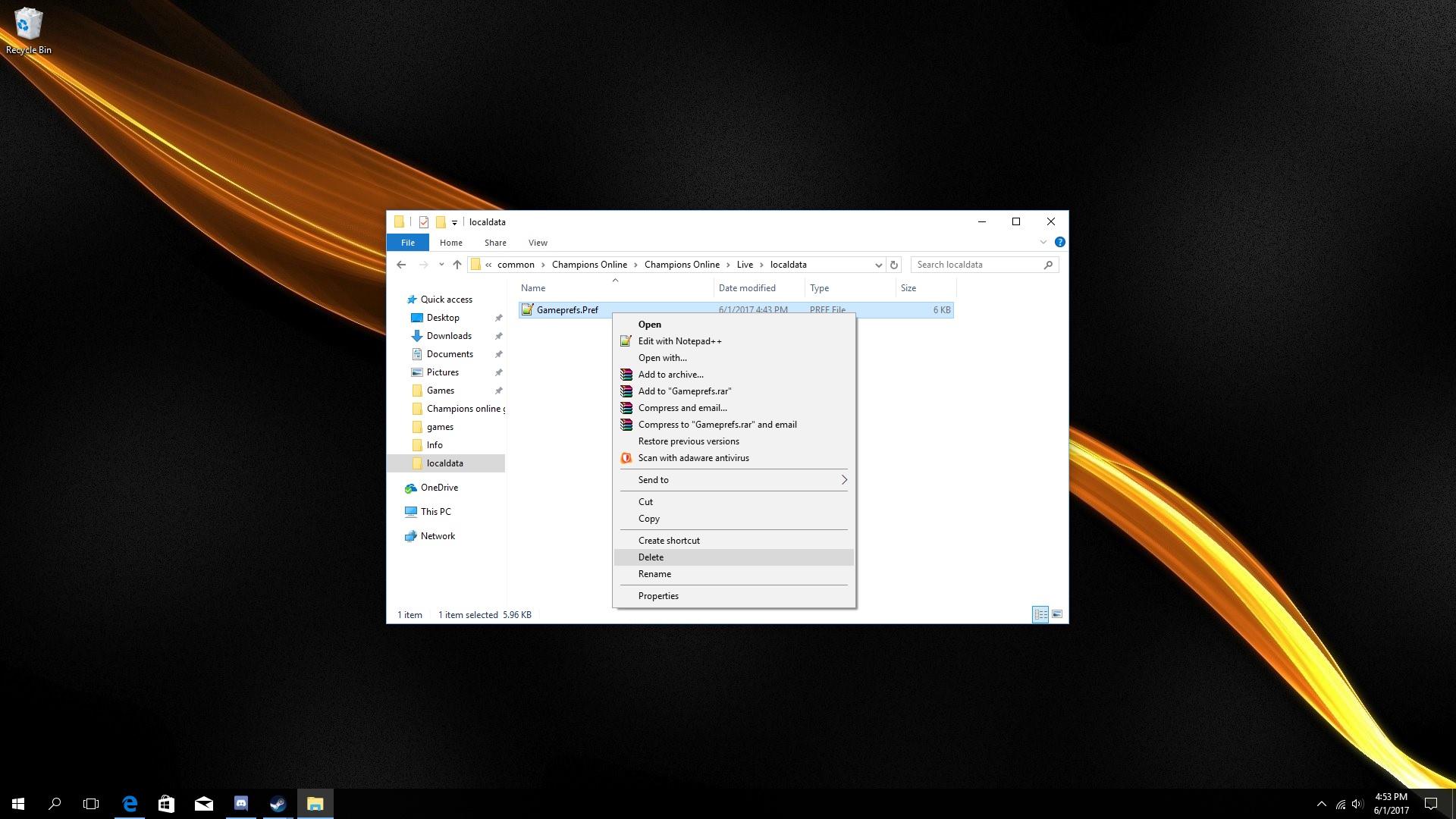Image resolution: width=1456 pixels, height=819 pixels.
Task: Open the Explorer Help icon
Action: (x=1059, y=242)
